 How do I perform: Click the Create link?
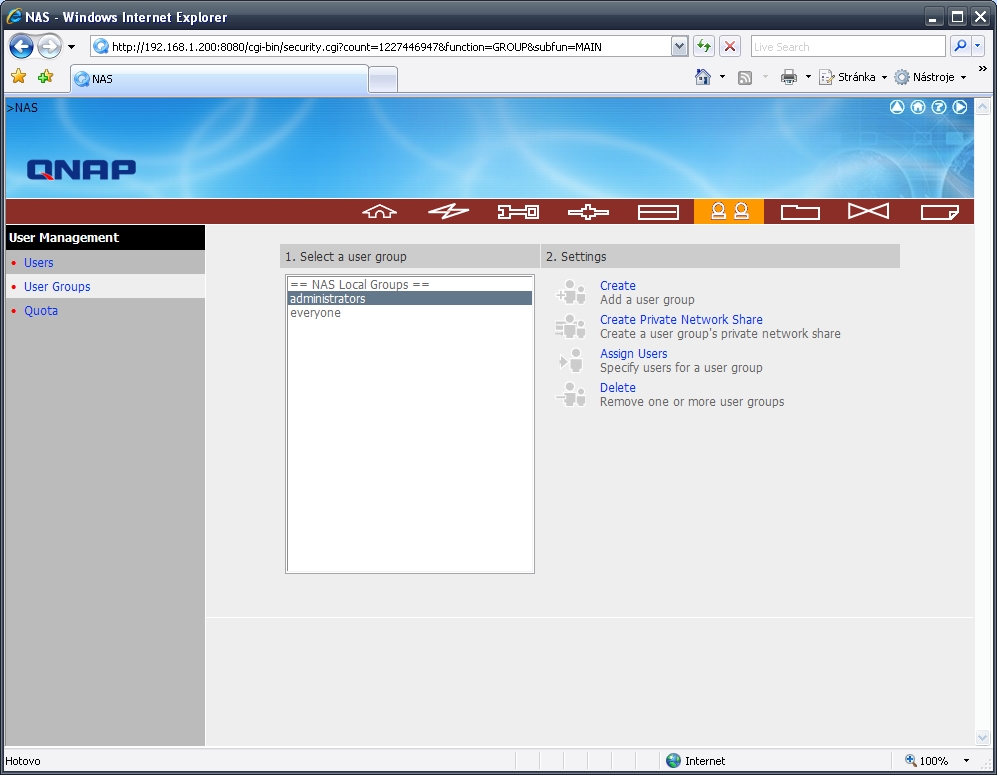(617, 285)
